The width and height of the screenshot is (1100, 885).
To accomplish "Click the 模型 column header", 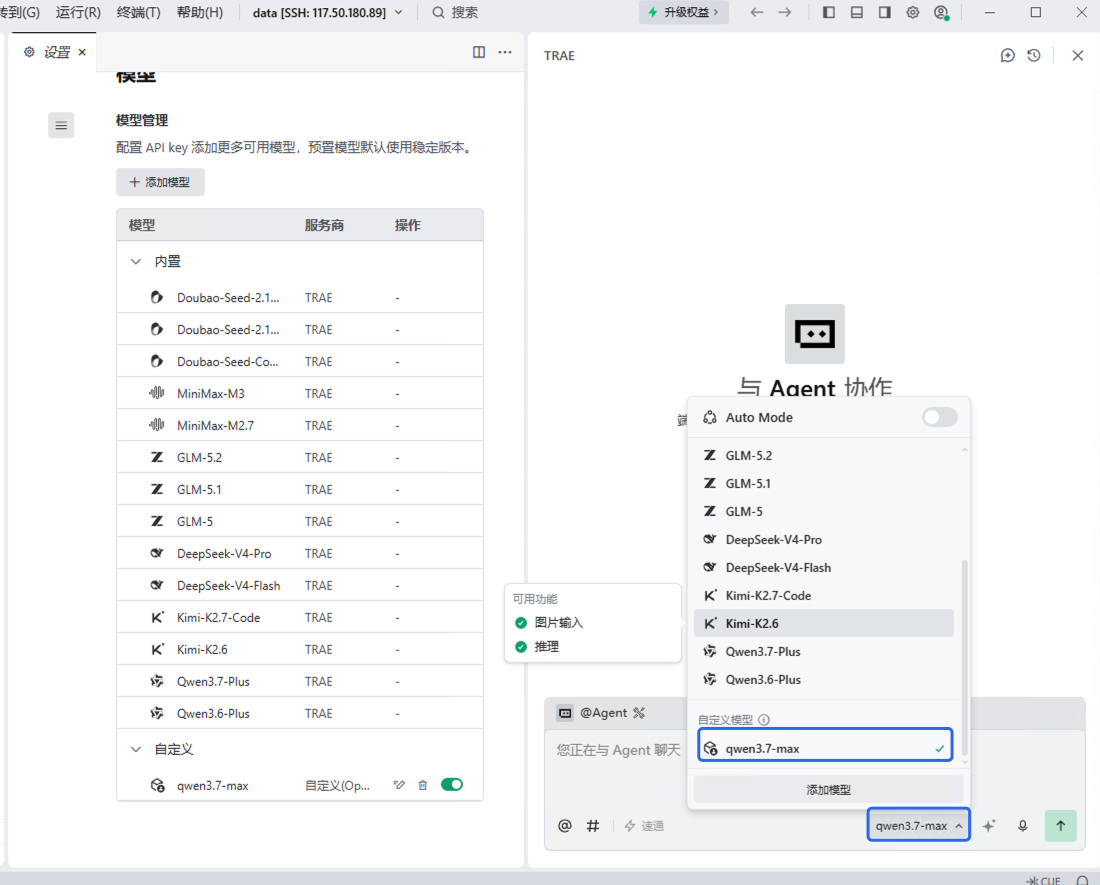I will pos(142,225).
